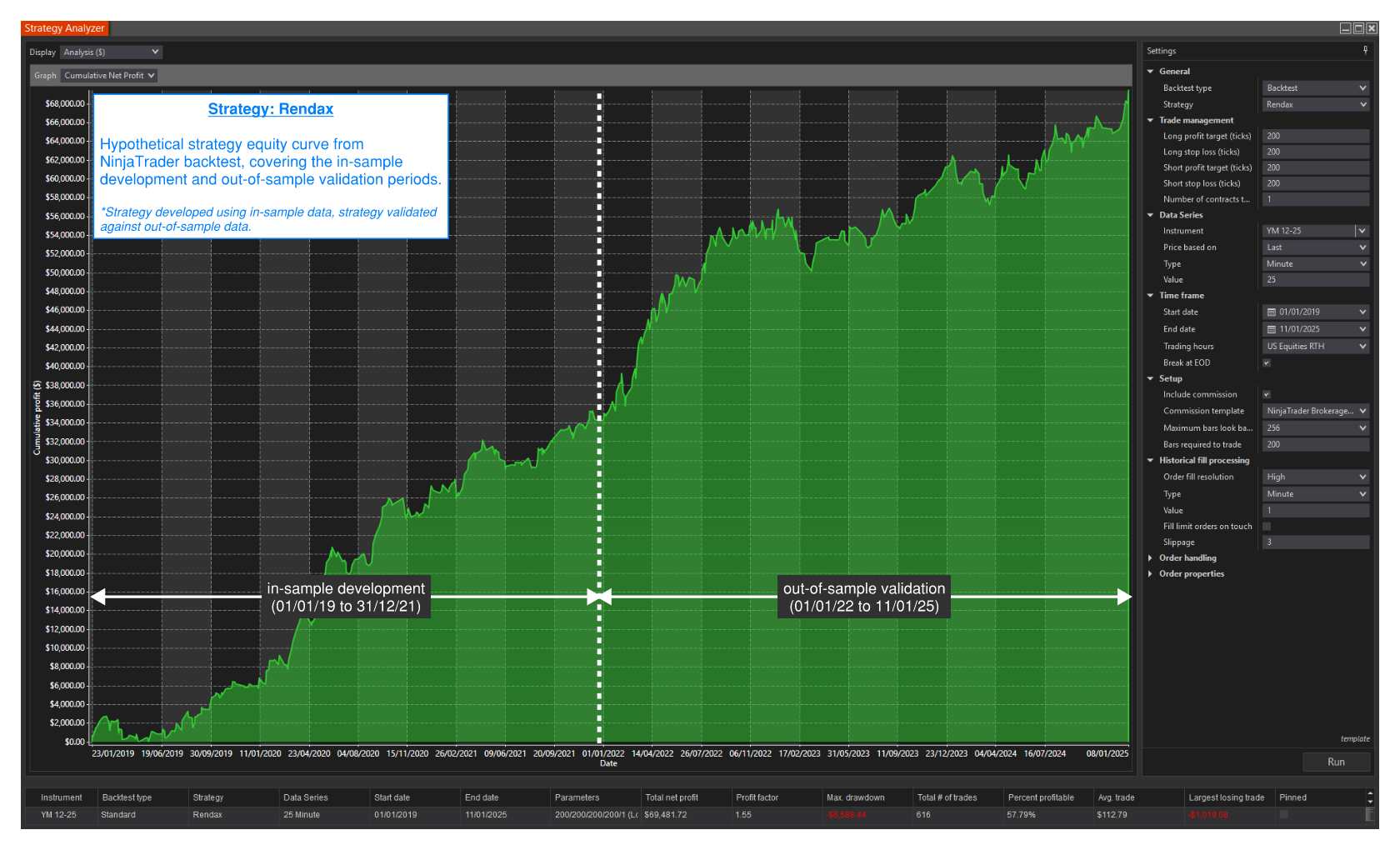This screenshot has width=1400, height=850.
Task: Click the Settings panel pin icon
Action: point(1365,51)
